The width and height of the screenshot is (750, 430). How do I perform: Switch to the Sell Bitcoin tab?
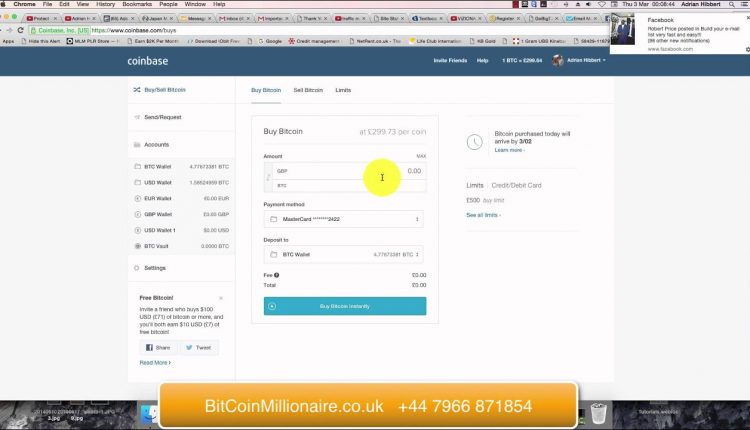308,90
